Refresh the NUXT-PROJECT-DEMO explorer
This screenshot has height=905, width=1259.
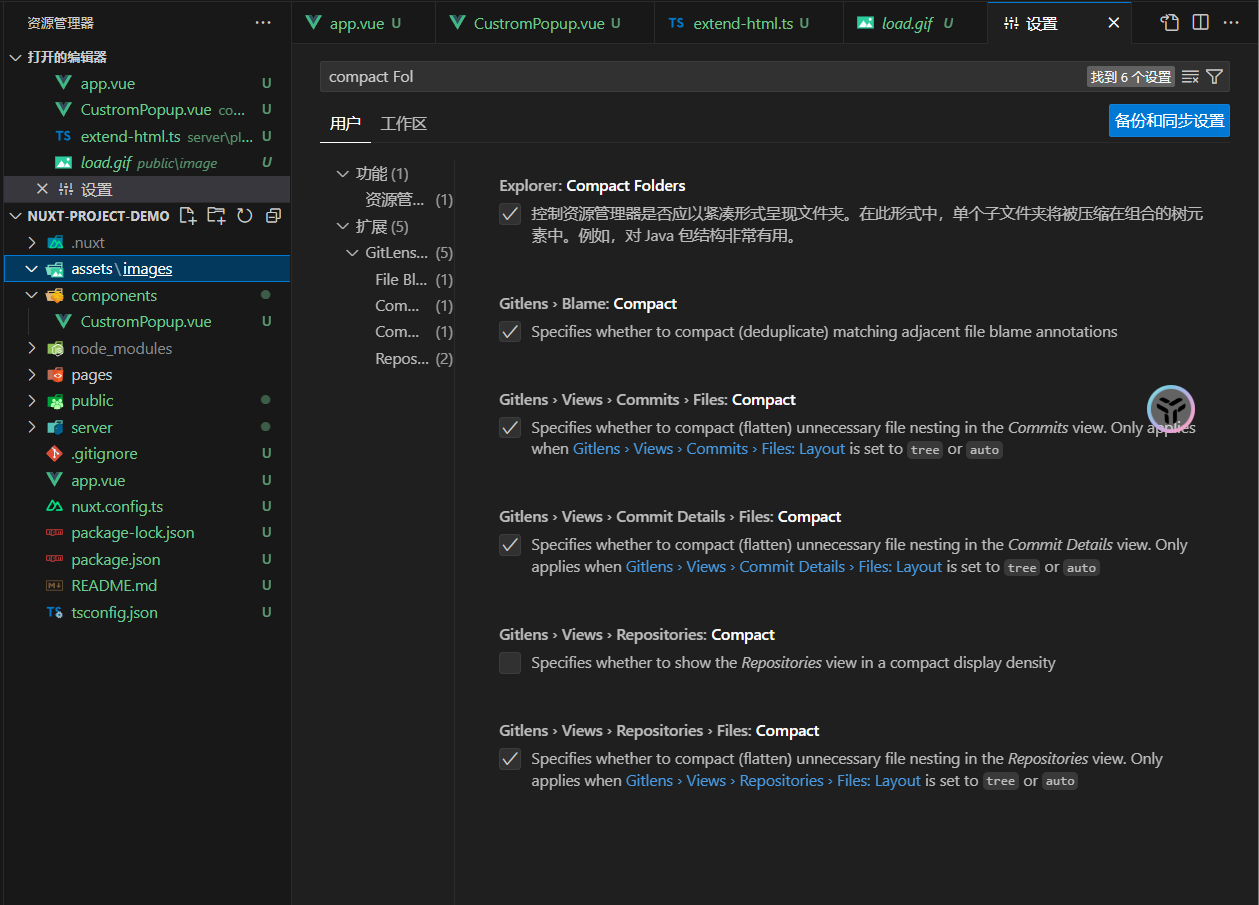tap(245, 216)
